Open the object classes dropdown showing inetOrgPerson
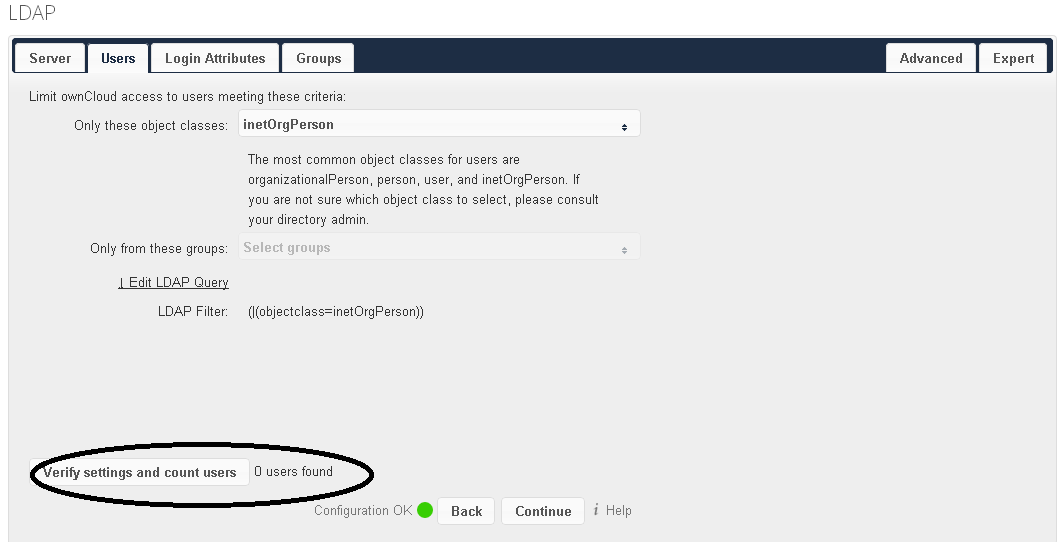The width and height of the screenshot is (1059, 542). [439, 124]
